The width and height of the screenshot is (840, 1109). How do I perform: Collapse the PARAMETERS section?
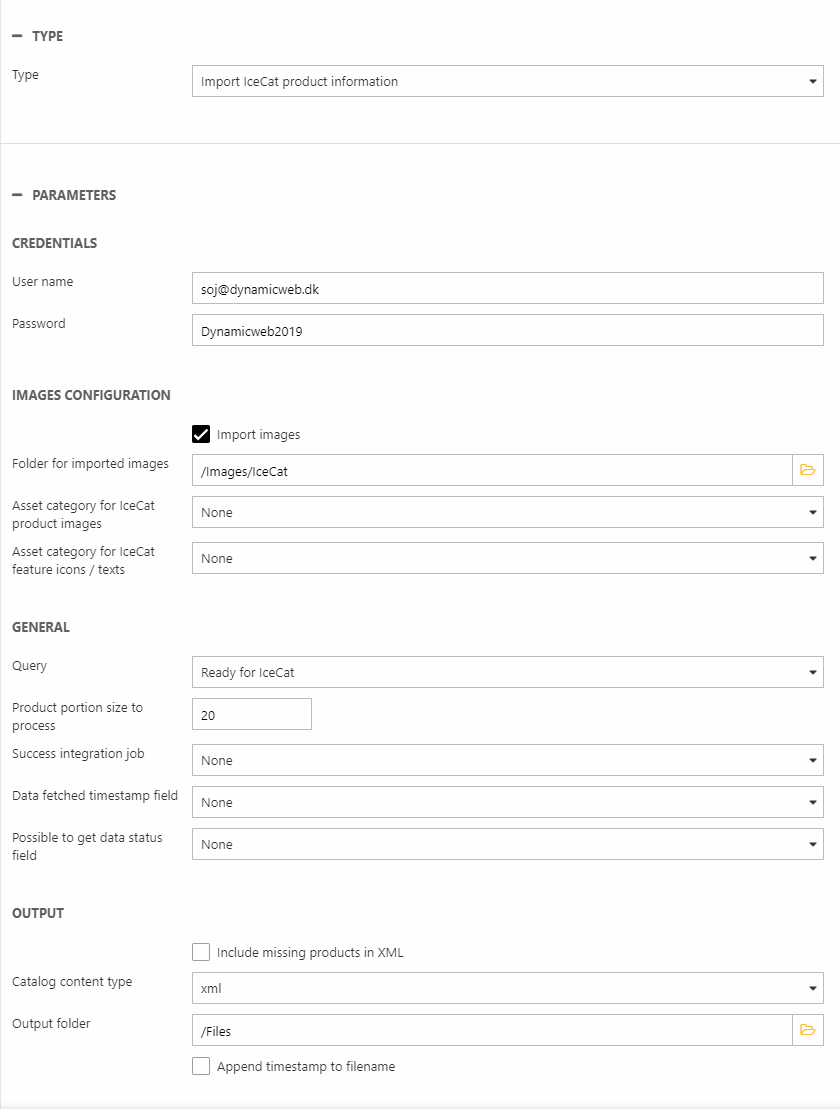[x=17, y=195]
